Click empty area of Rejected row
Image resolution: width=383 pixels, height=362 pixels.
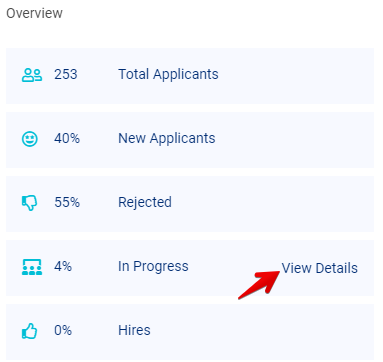point(272,204)
